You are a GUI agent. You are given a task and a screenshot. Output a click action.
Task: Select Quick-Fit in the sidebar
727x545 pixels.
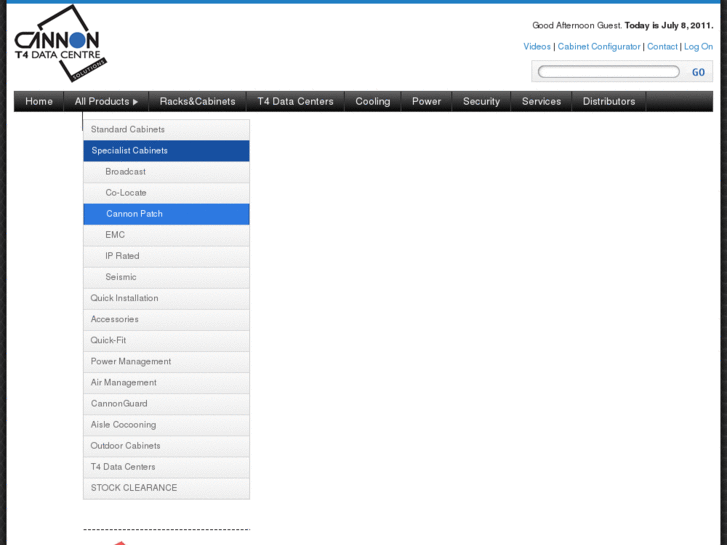coord(166,340)
